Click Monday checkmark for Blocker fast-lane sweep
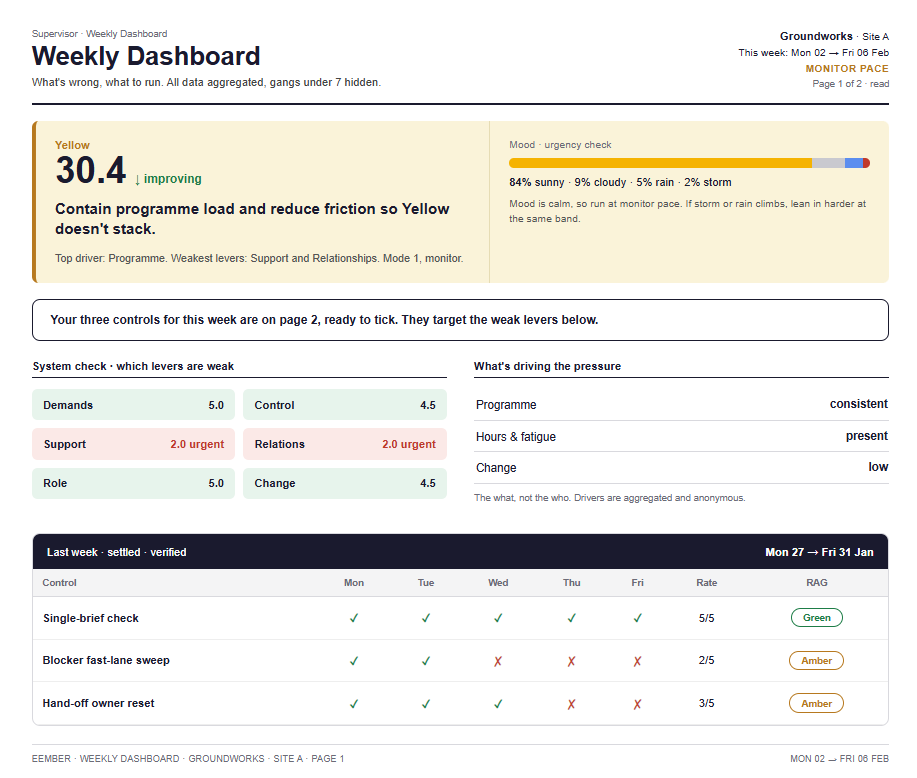This screenshot has width=917, height=778. pyautogui.click(x=354, y=661)
